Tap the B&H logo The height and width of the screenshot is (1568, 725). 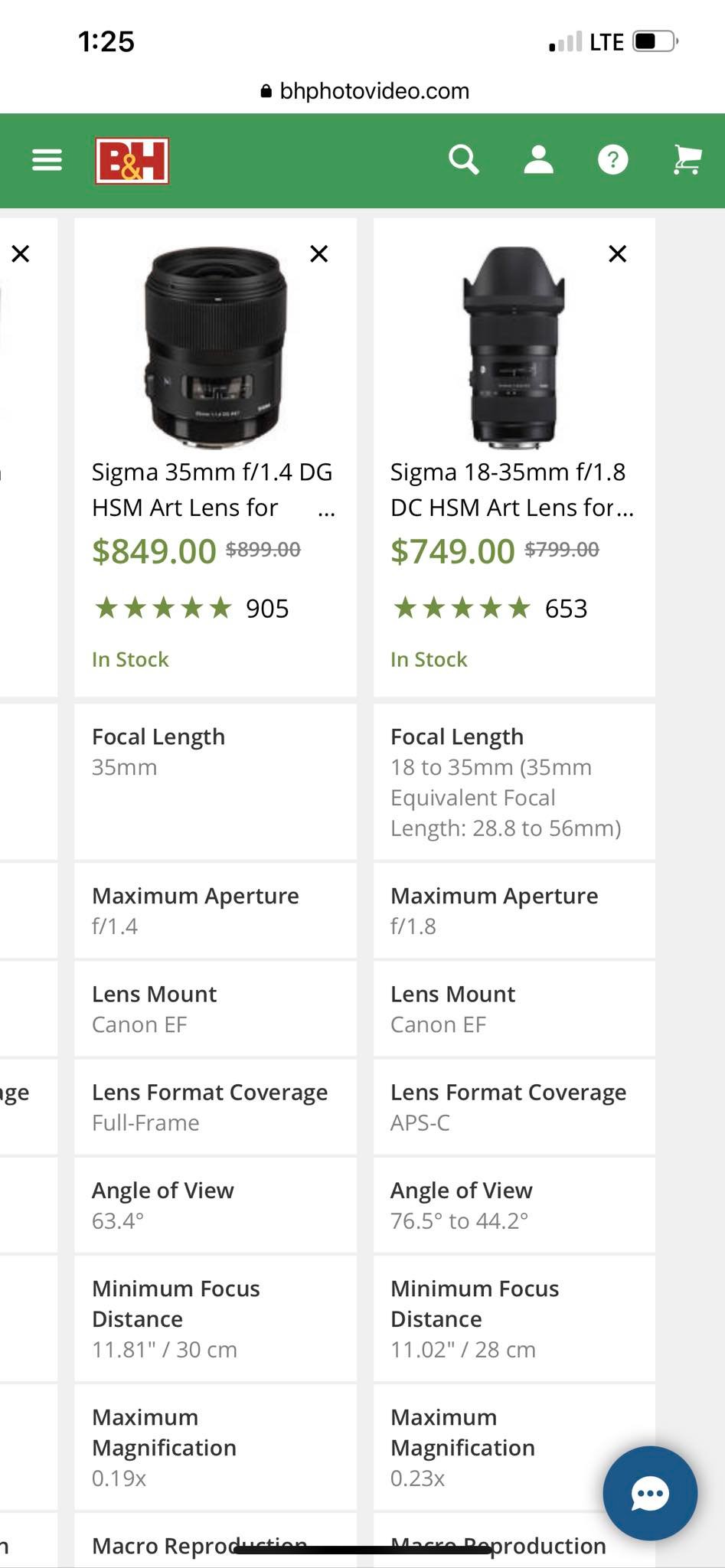pos(132,161)
